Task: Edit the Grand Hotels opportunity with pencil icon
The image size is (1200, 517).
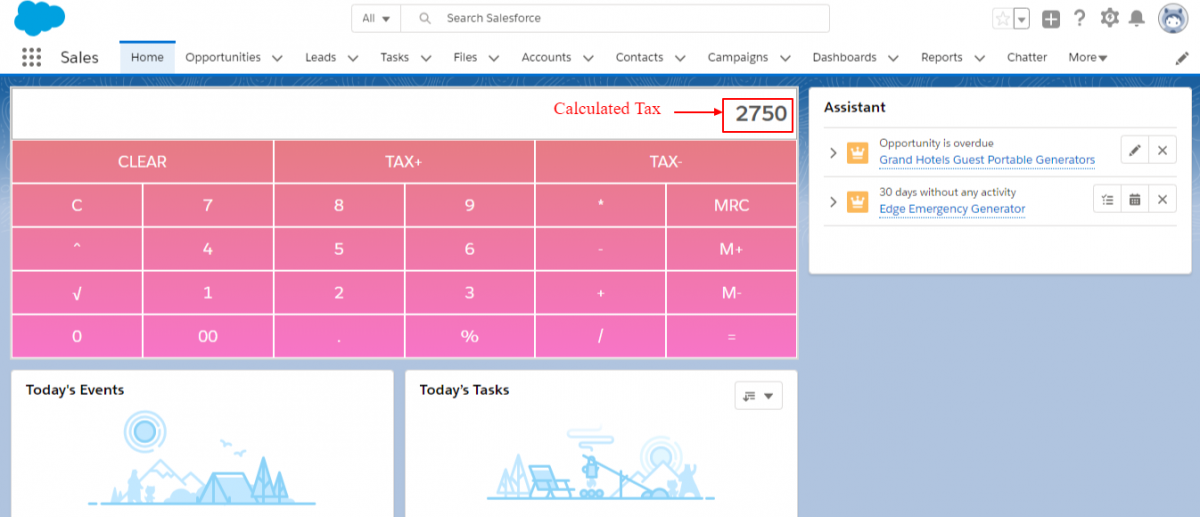Action: 1134,150
